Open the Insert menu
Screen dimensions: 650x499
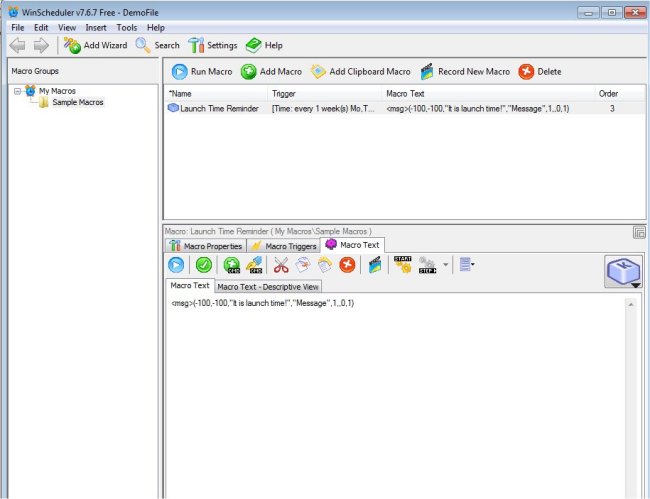coord(96,27)
